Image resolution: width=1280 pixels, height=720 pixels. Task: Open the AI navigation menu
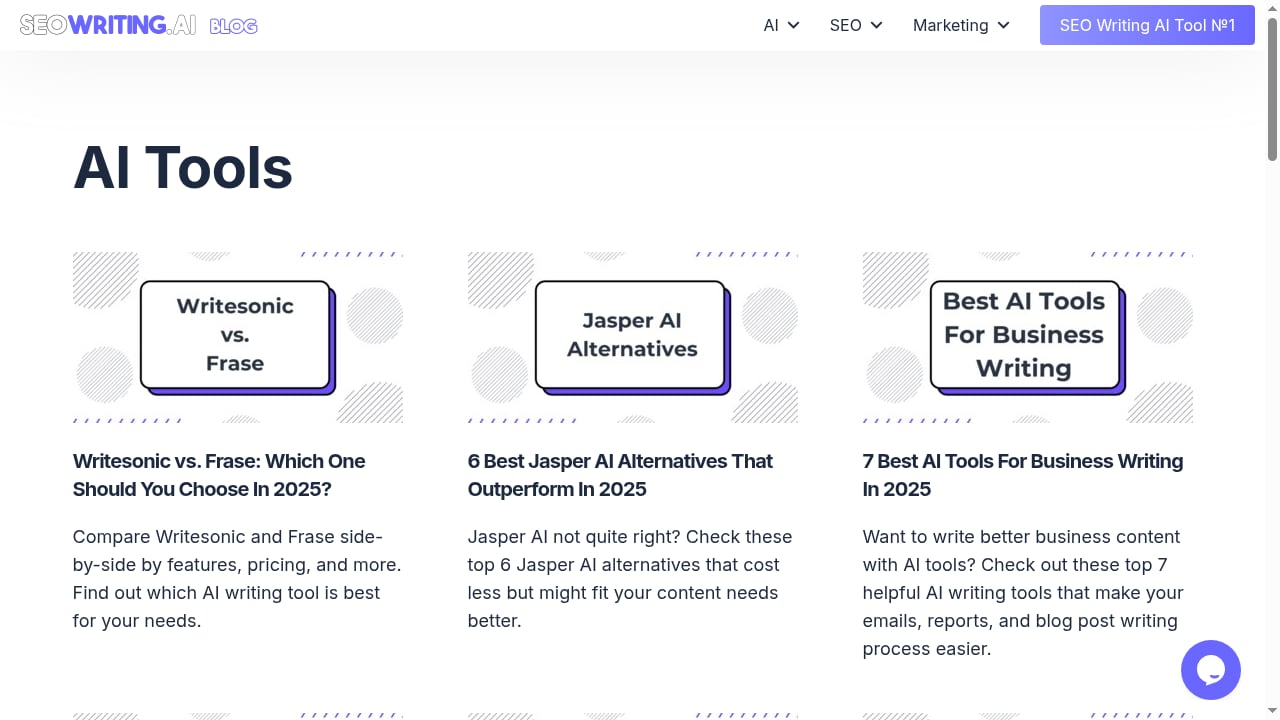coord(771,25)
